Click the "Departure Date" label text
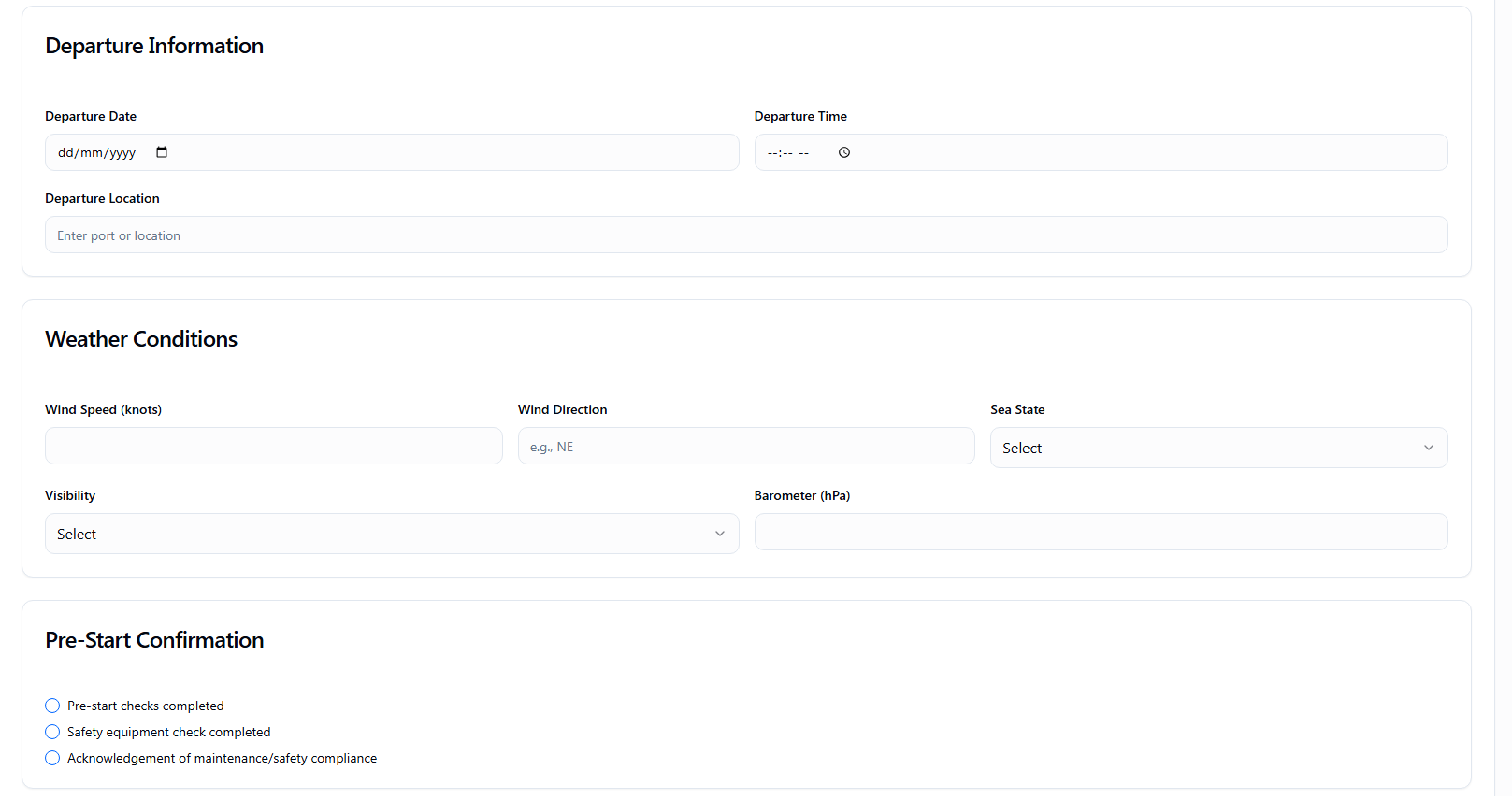 click(91, 116)
